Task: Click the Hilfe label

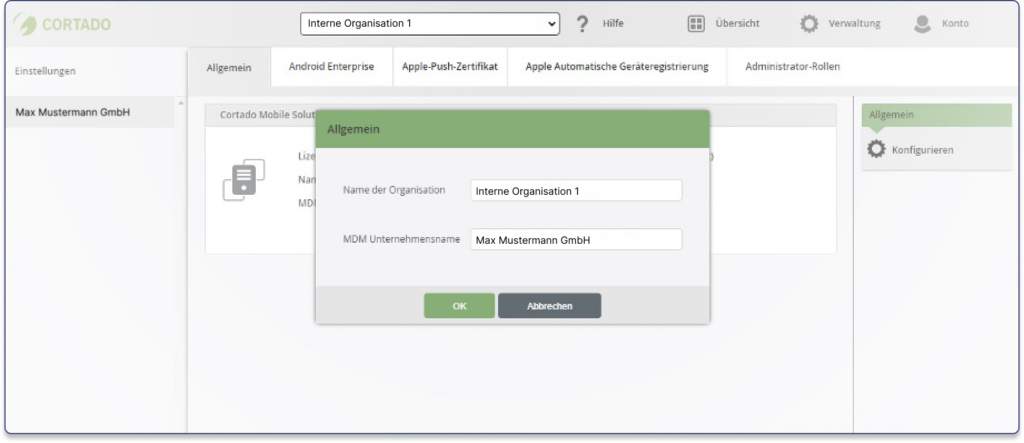Action: [613, 24]
